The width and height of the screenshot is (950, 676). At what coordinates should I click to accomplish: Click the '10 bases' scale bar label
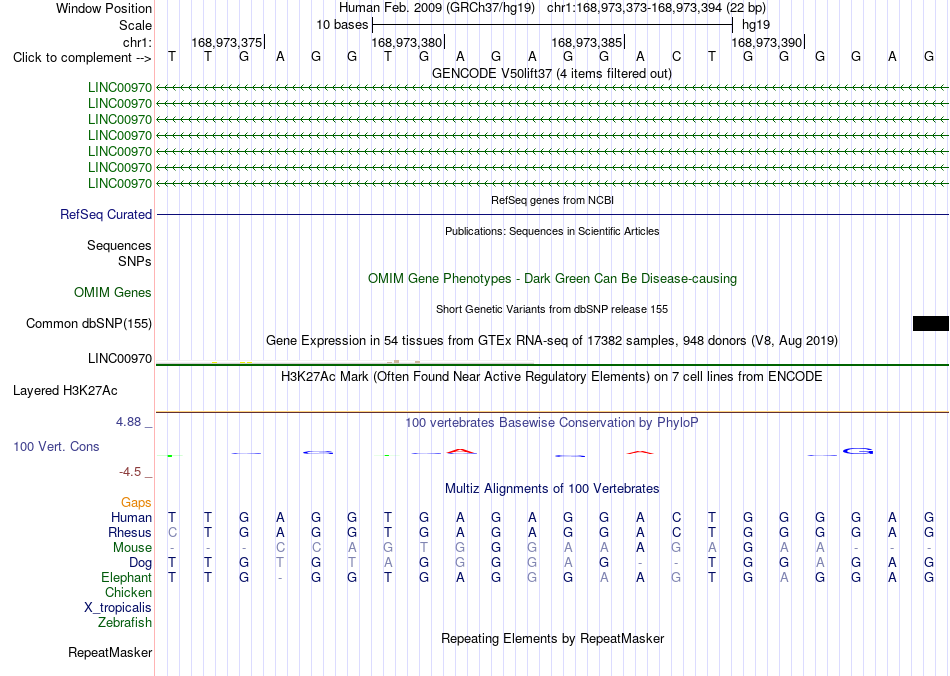[342, 25]
